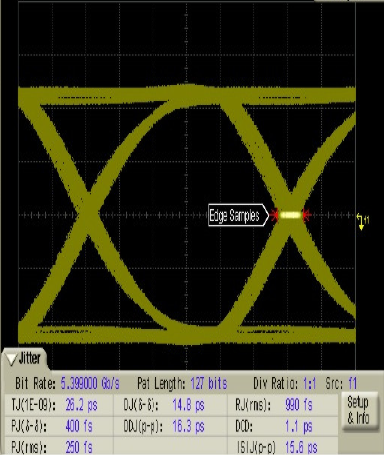Select the DCD label
384x455 pixels.
[x=244, y=426]
